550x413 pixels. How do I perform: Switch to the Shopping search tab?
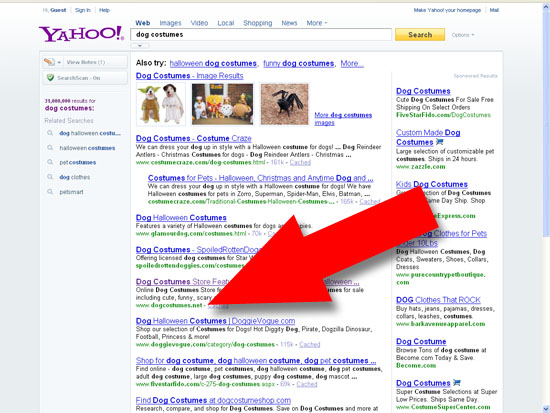[257, 23]
